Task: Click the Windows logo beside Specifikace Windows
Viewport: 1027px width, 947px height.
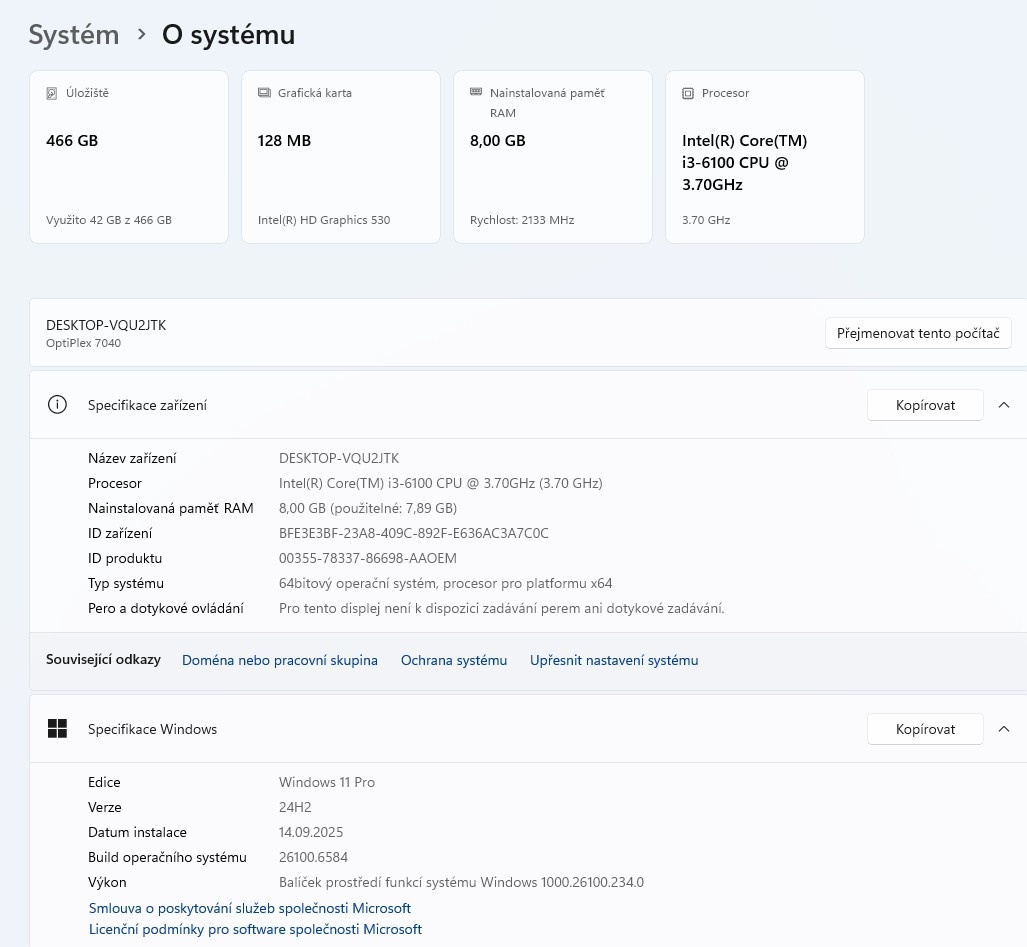Action: (x=57, y=729)
